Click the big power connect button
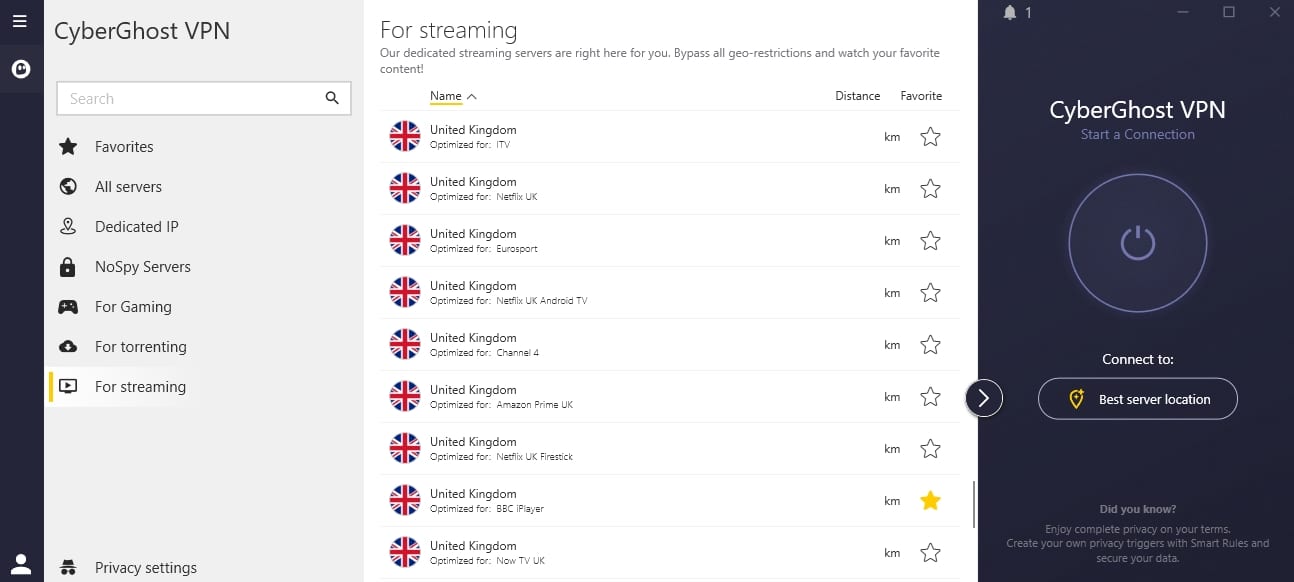Viewport: 1294px width, 582px height. coord(1138,243)
